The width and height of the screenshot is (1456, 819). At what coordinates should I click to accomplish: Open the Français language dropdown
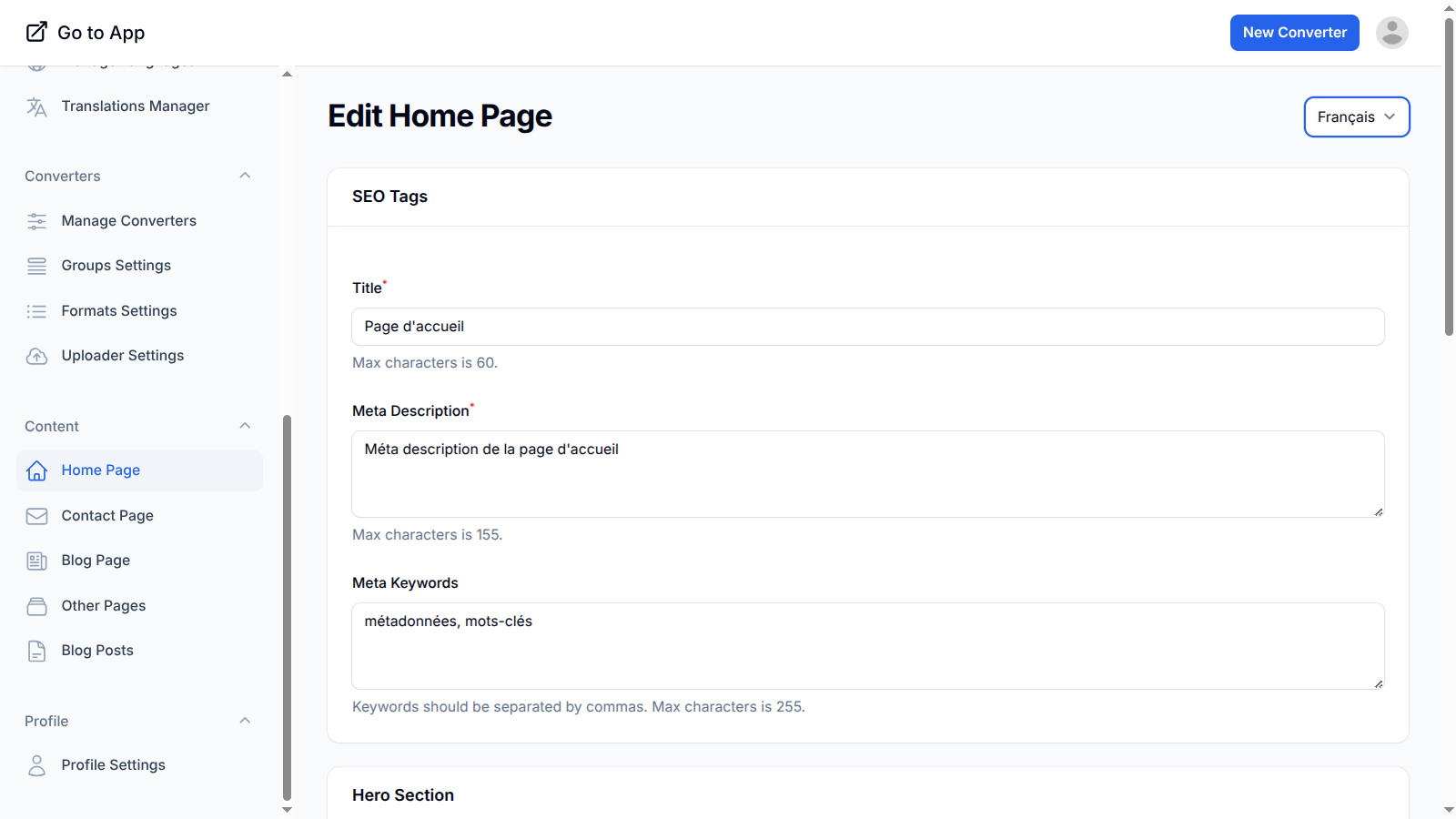tap(1356, 117)
